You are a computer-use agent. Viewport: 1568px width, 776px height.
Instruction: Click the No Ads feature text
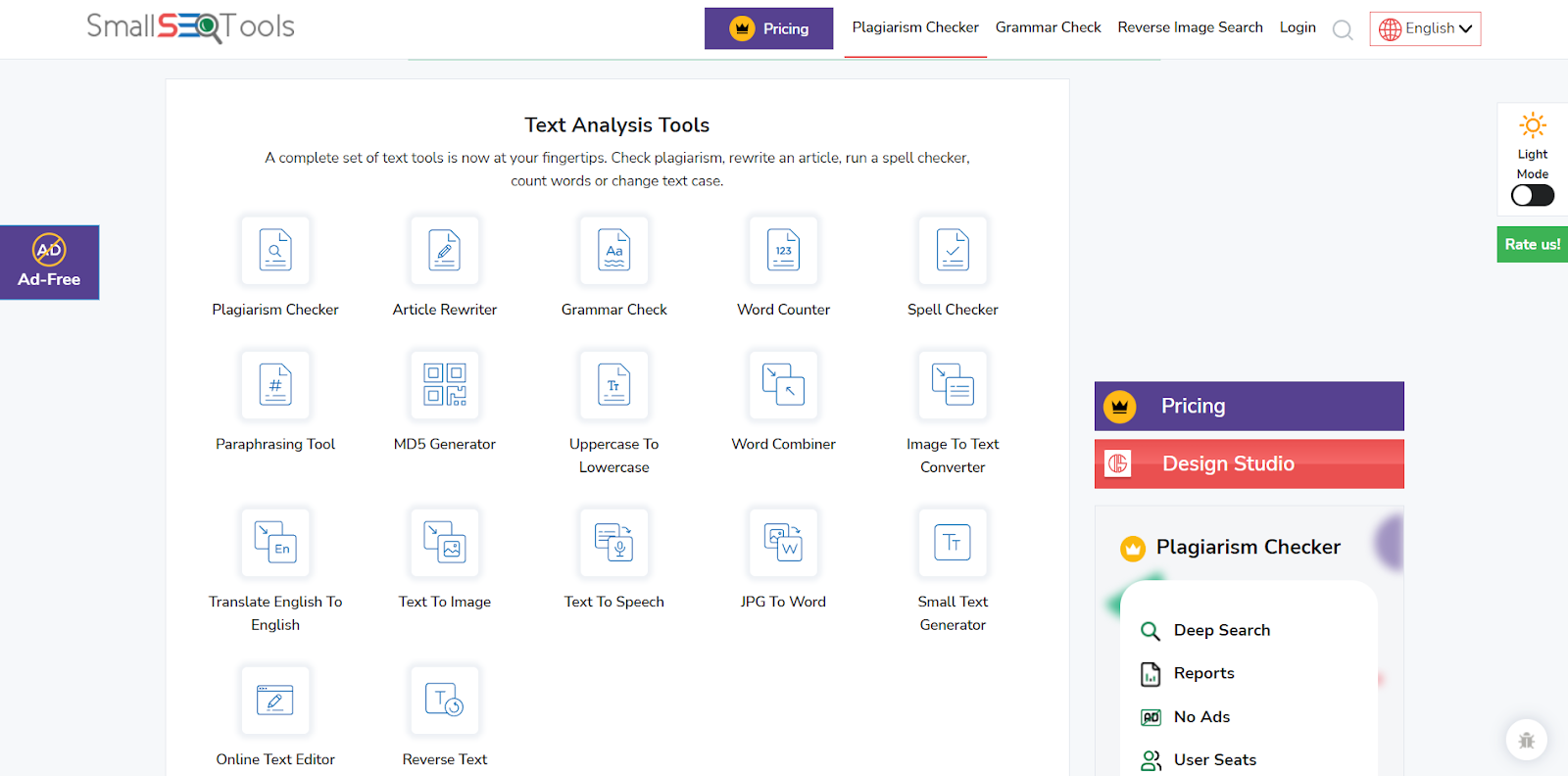point(1201,716)
